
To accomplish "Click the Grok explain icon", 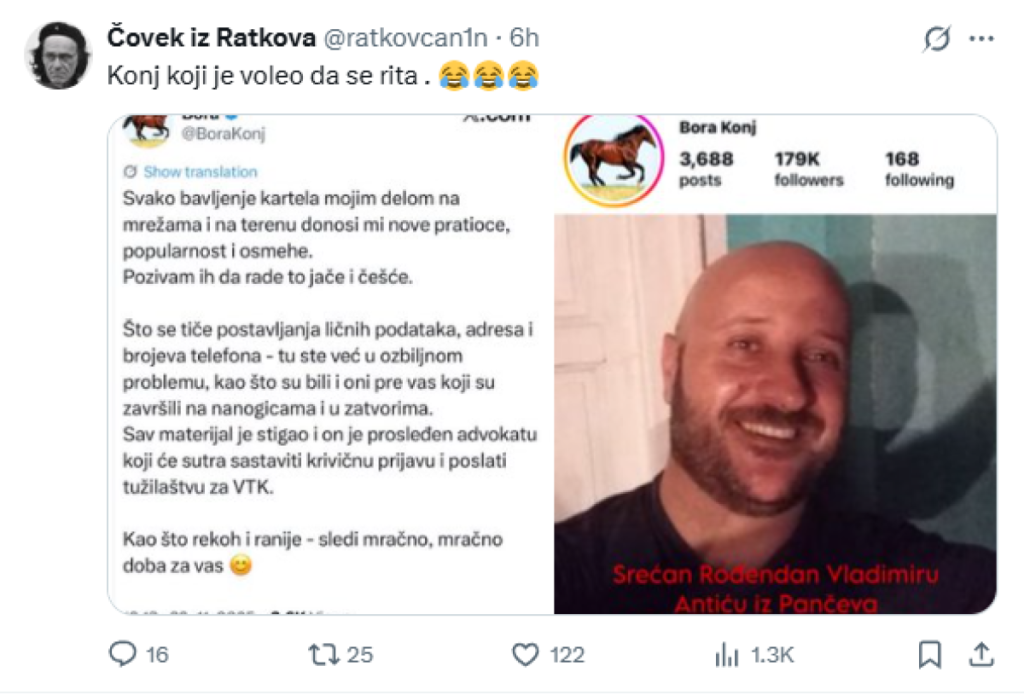I will (936, 39).
